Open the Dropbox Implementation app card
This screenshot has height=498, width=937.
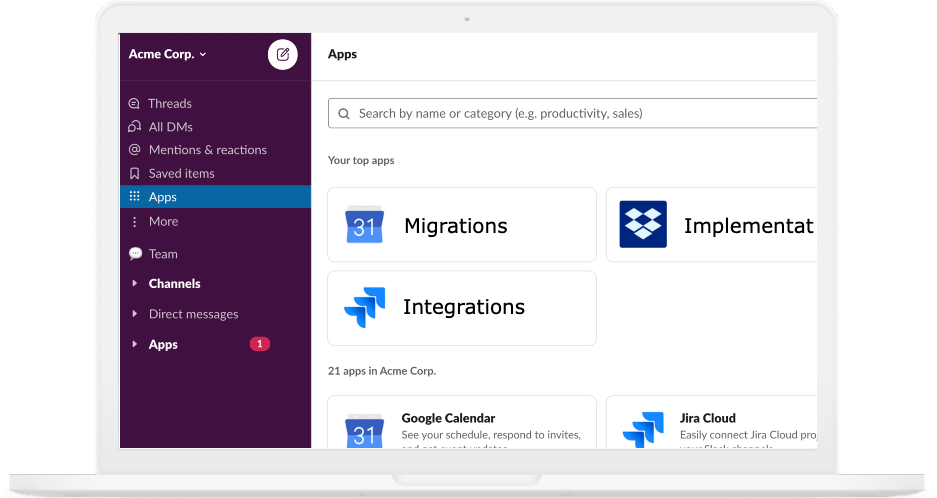coord(712,225)
